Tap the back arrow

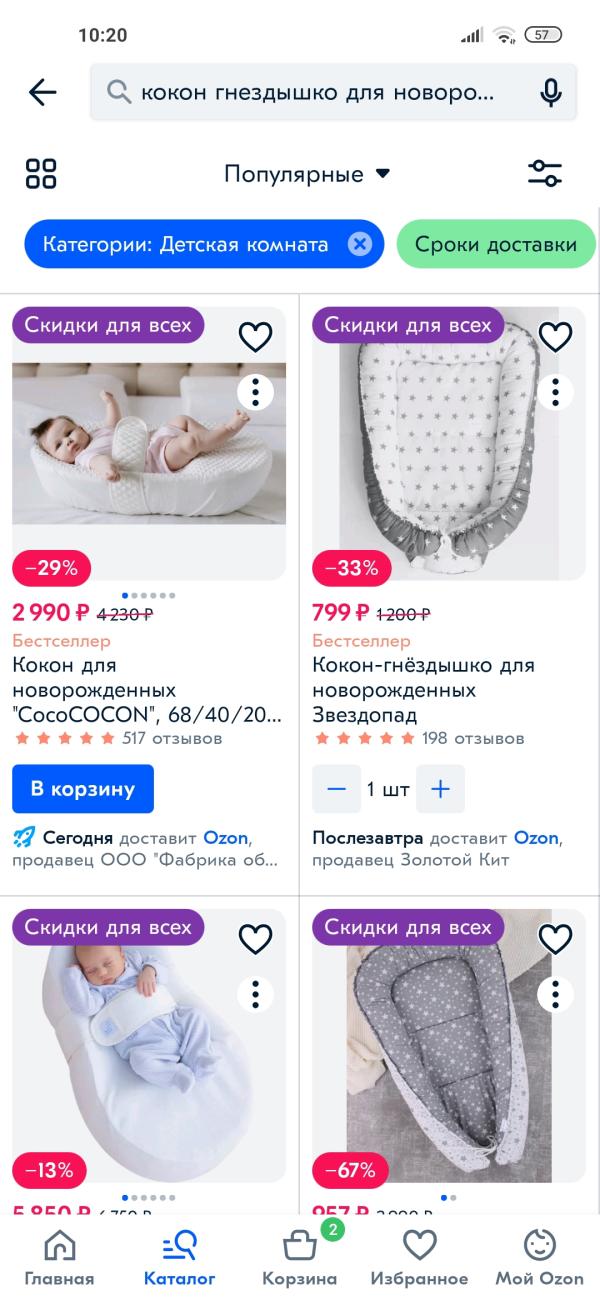43,93
